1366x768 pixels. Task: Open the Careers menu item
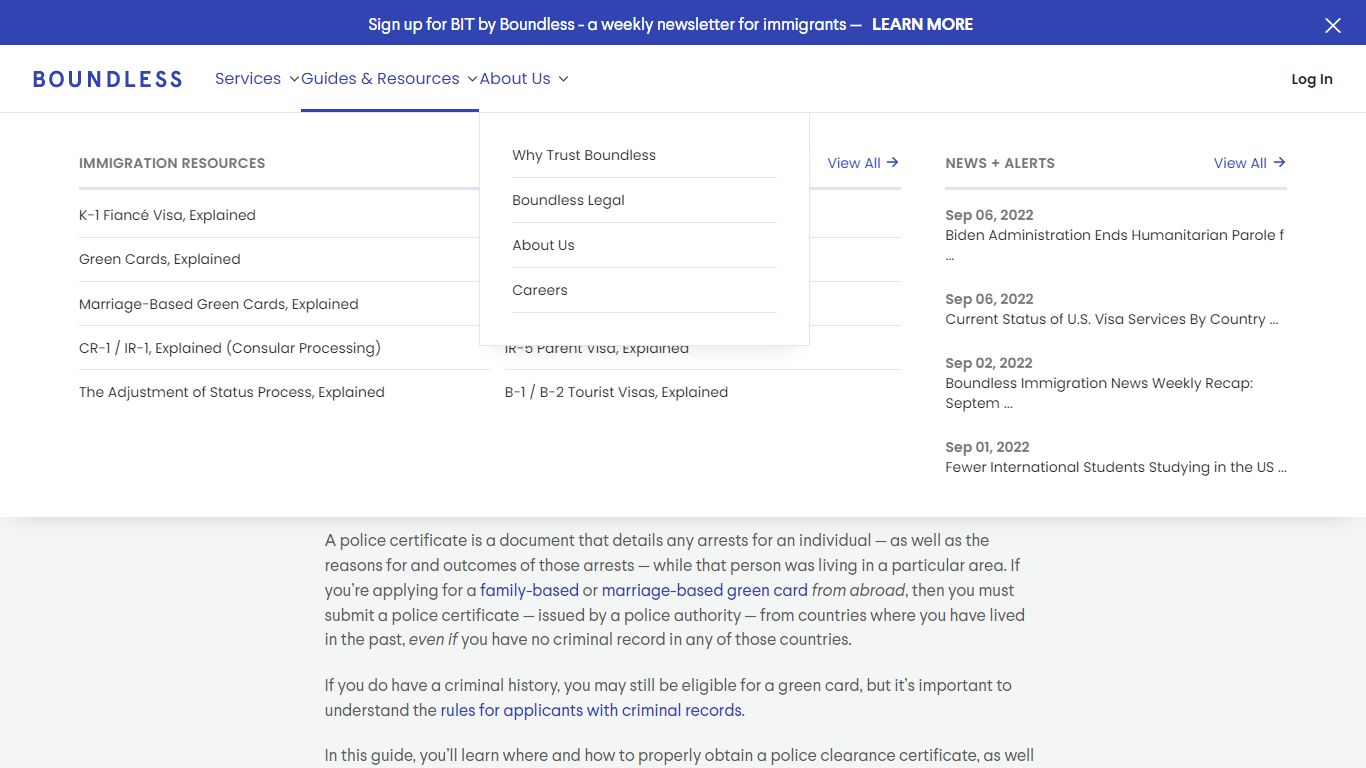[539, 290]
